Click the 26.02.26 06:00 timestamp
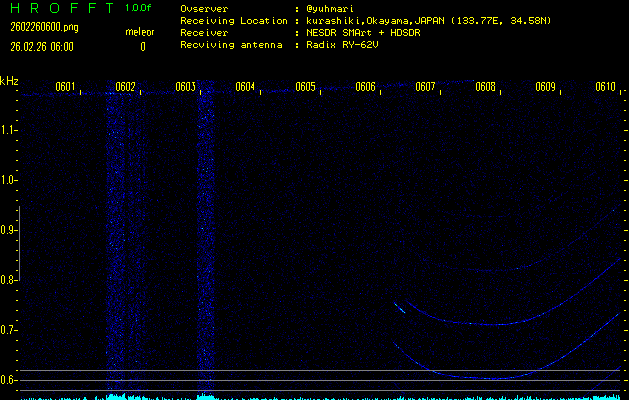Image resolution: width=629 pixels, height=400 pixels. click(41, 46)
